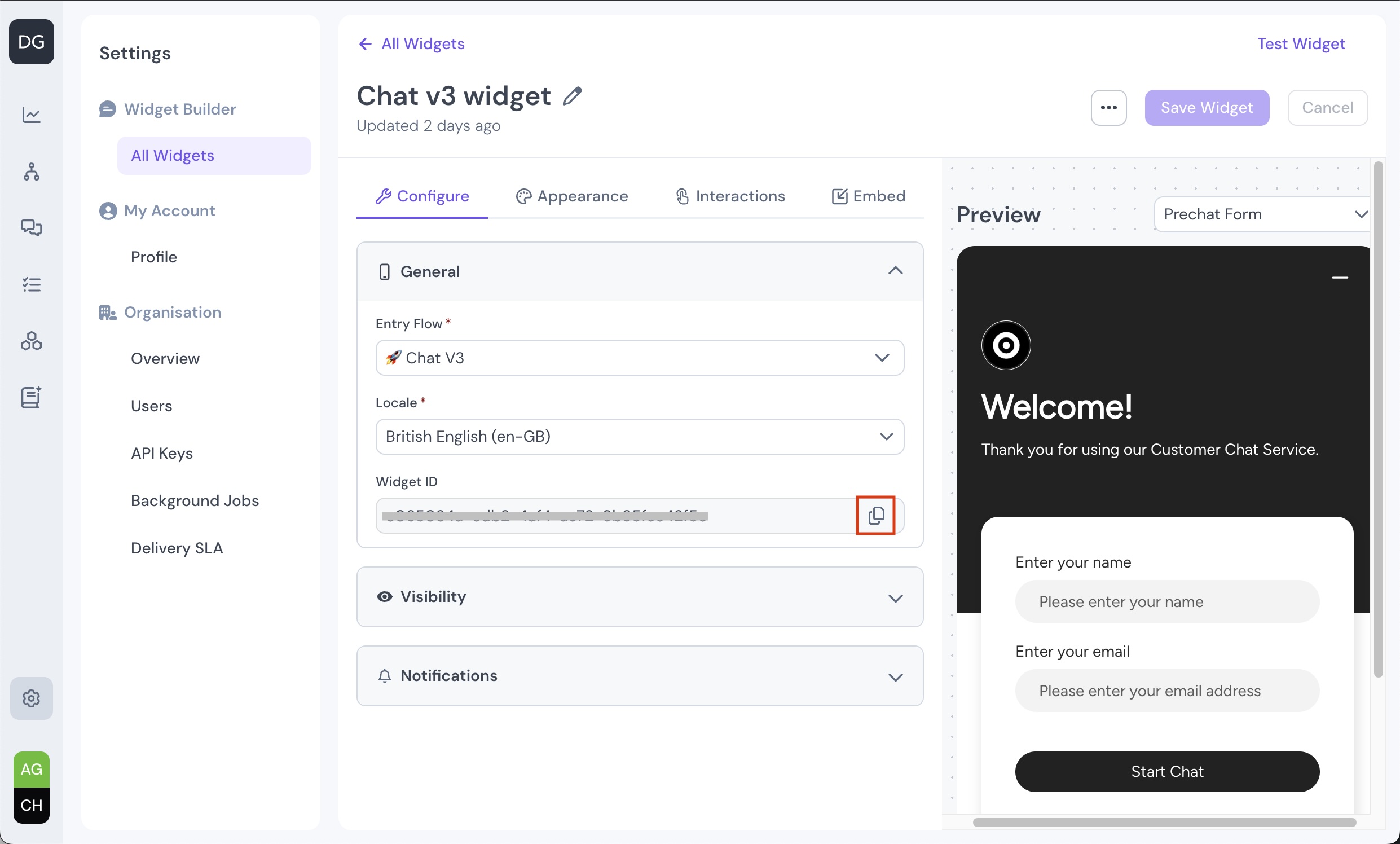Minimize the chat widget preview
Screen dimensions: 1400x844
[1340, 278]
